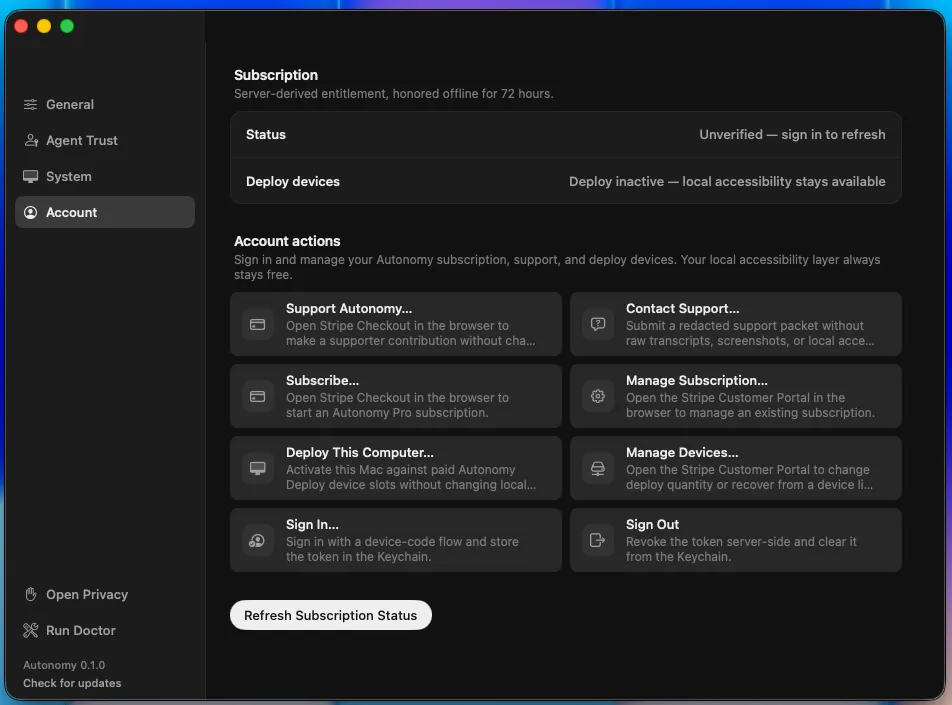952x705 pixels.
Task: Open the Manage Subscription... action
Action: [735, 396]
